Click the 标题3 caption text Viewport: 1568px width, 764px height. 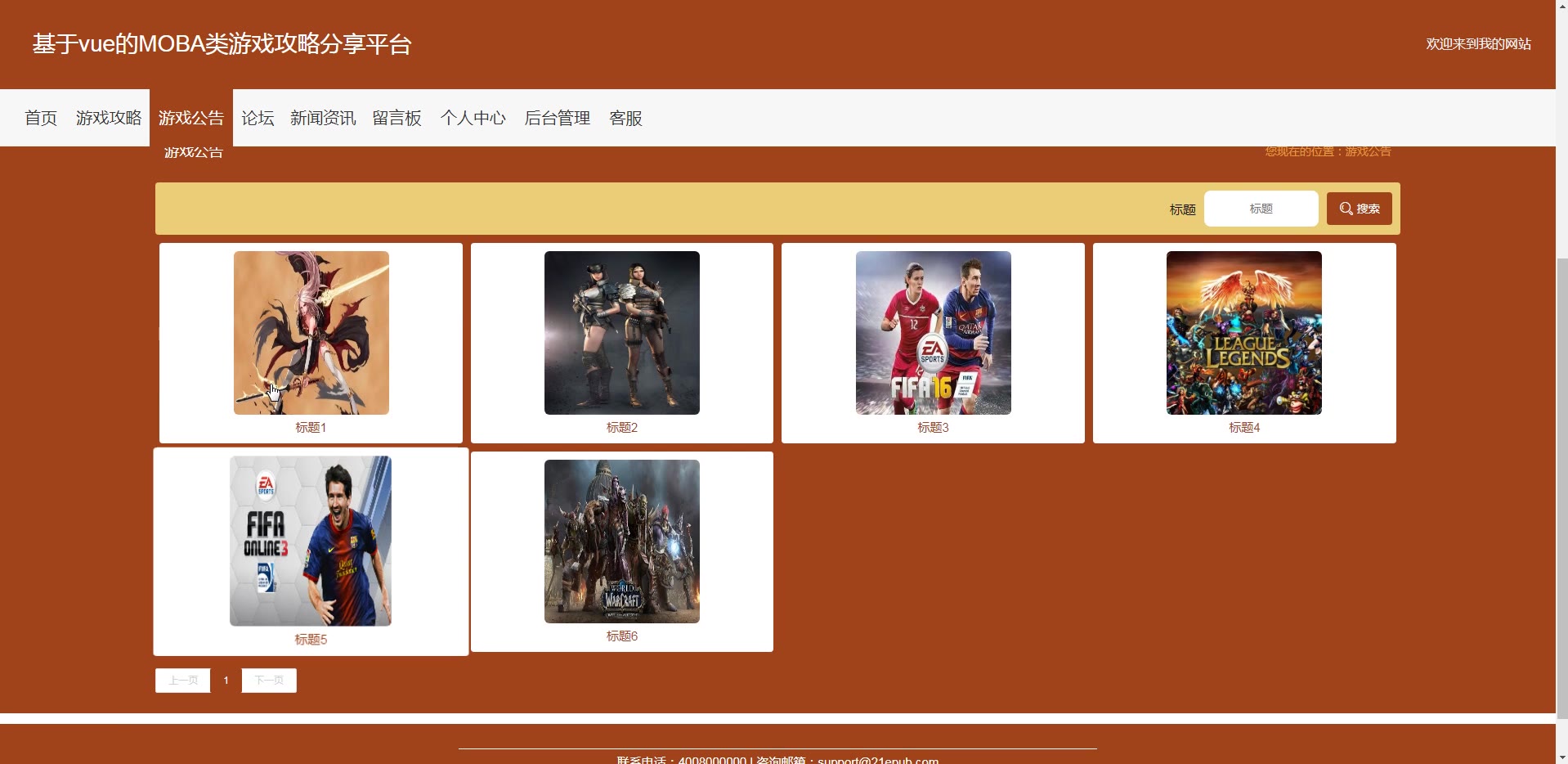[934, 428]
